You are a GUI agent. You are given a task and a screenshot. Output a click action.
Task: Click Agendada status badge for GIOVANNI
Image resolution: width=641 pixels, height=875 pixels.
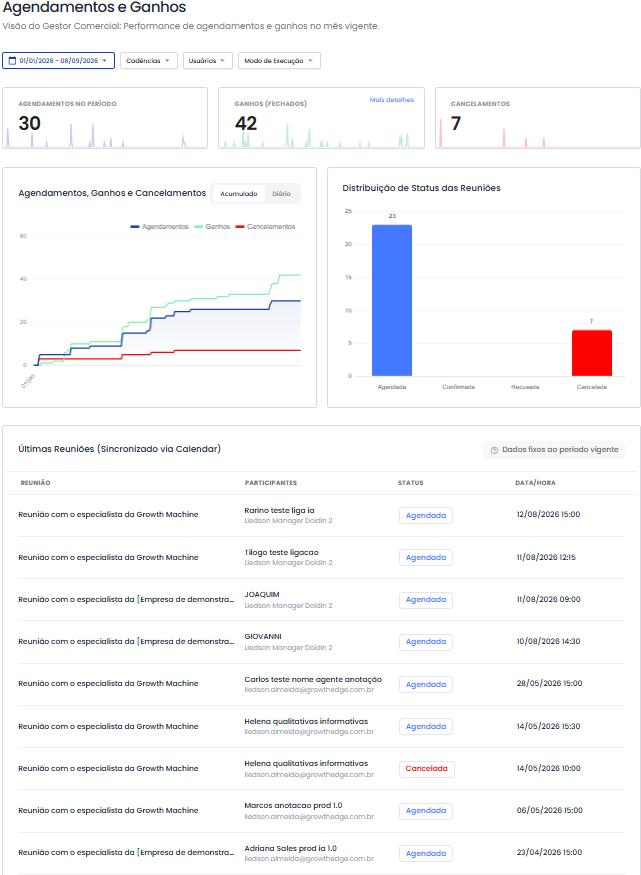point(426,642)
